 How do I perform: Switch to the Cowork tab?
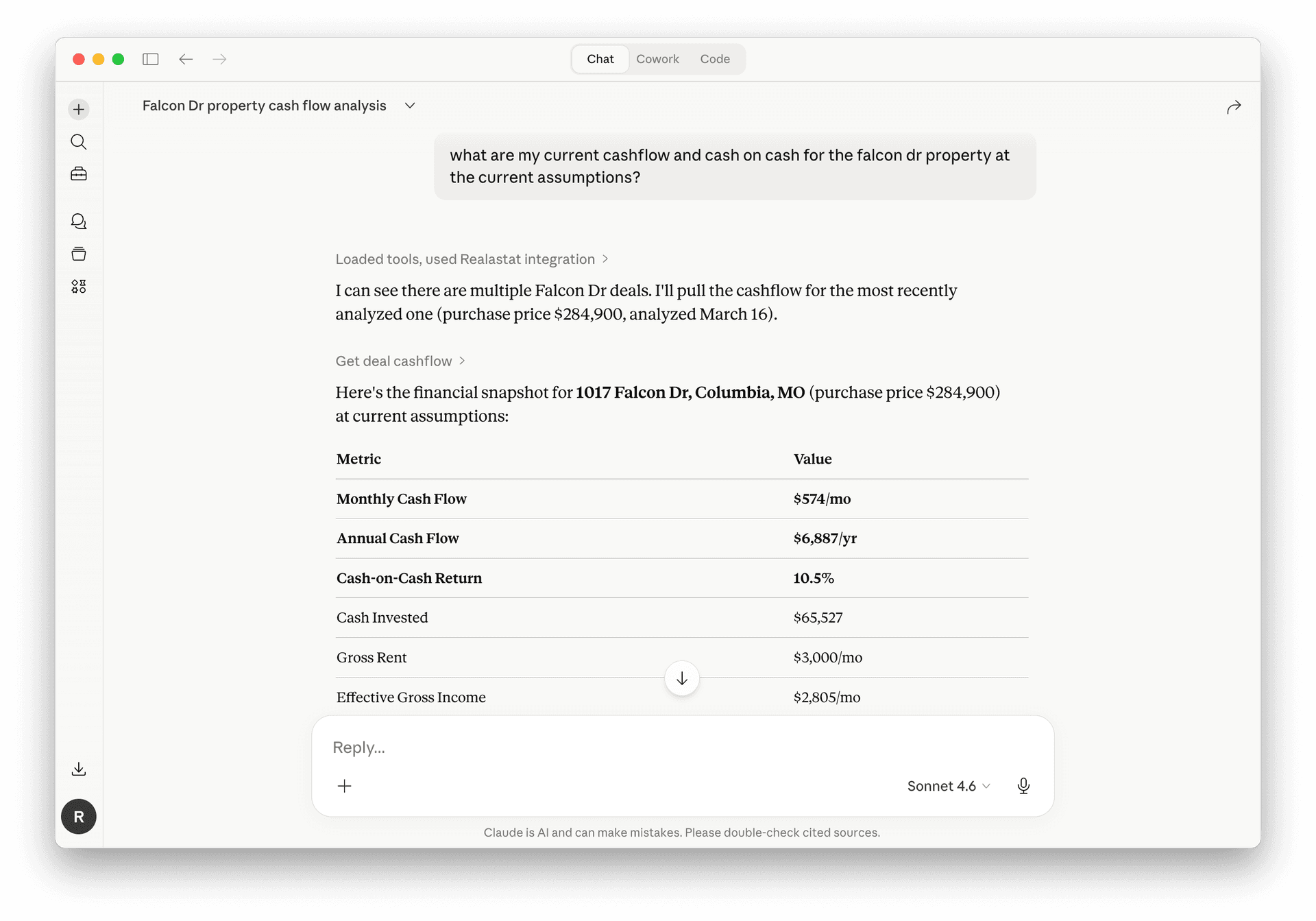click(657, 59)
